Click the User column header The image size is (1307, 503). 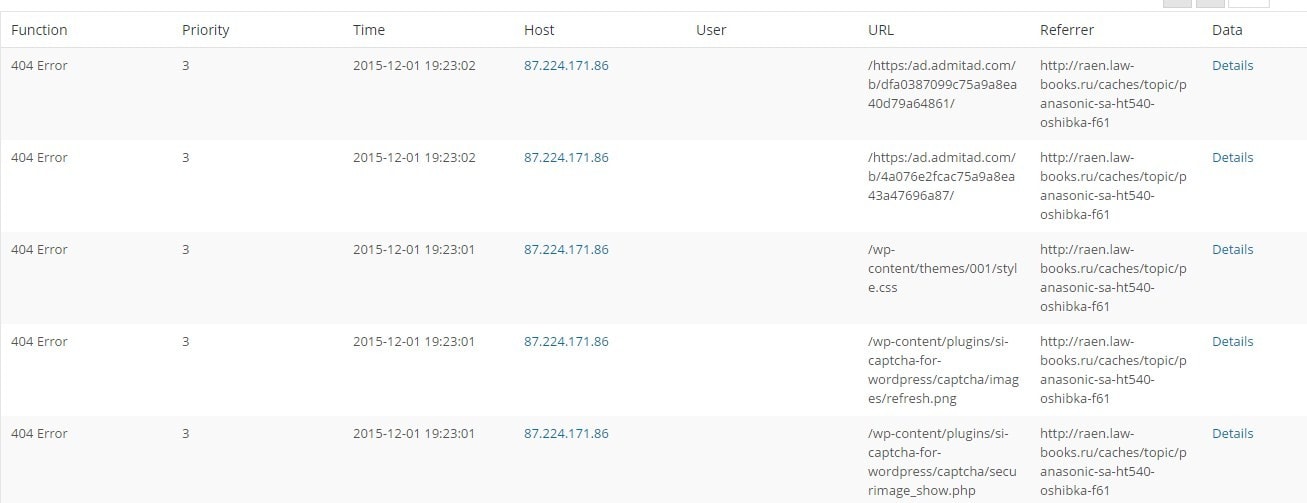tap(711, 30)
